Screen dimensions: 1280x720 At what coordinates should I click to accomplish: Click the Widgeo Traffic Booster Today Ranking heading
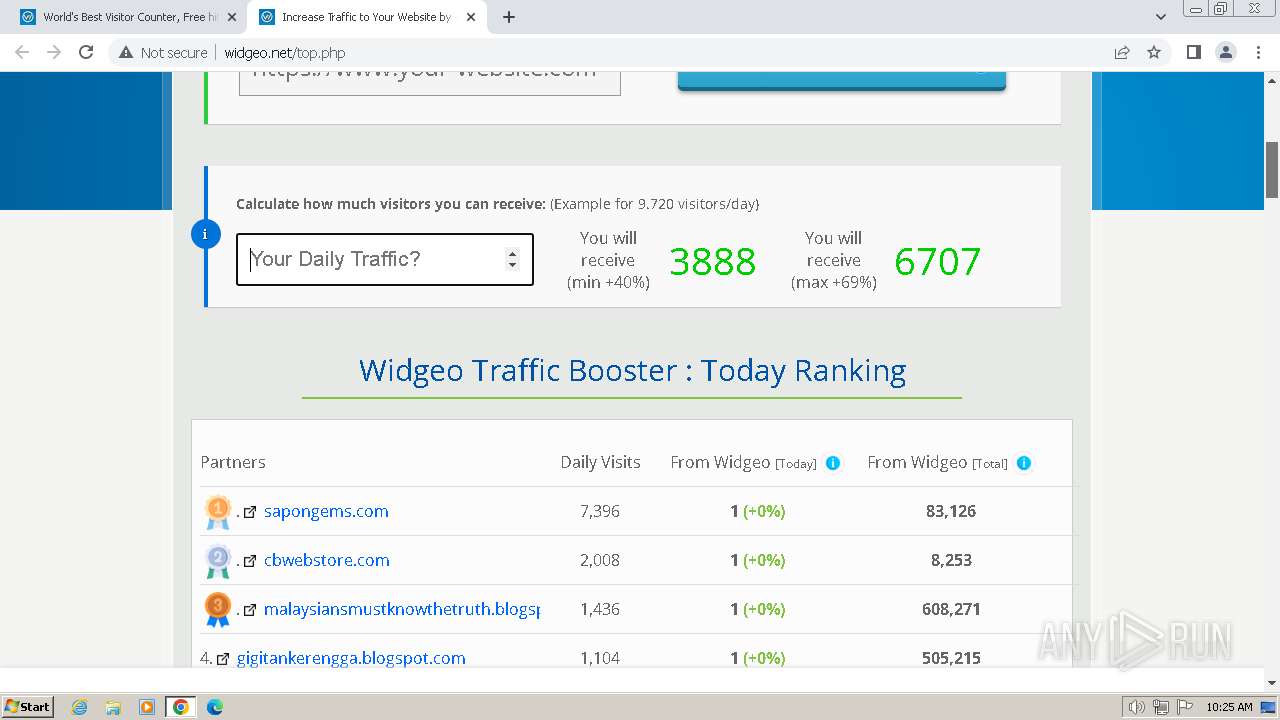click(x=632, y=371)
